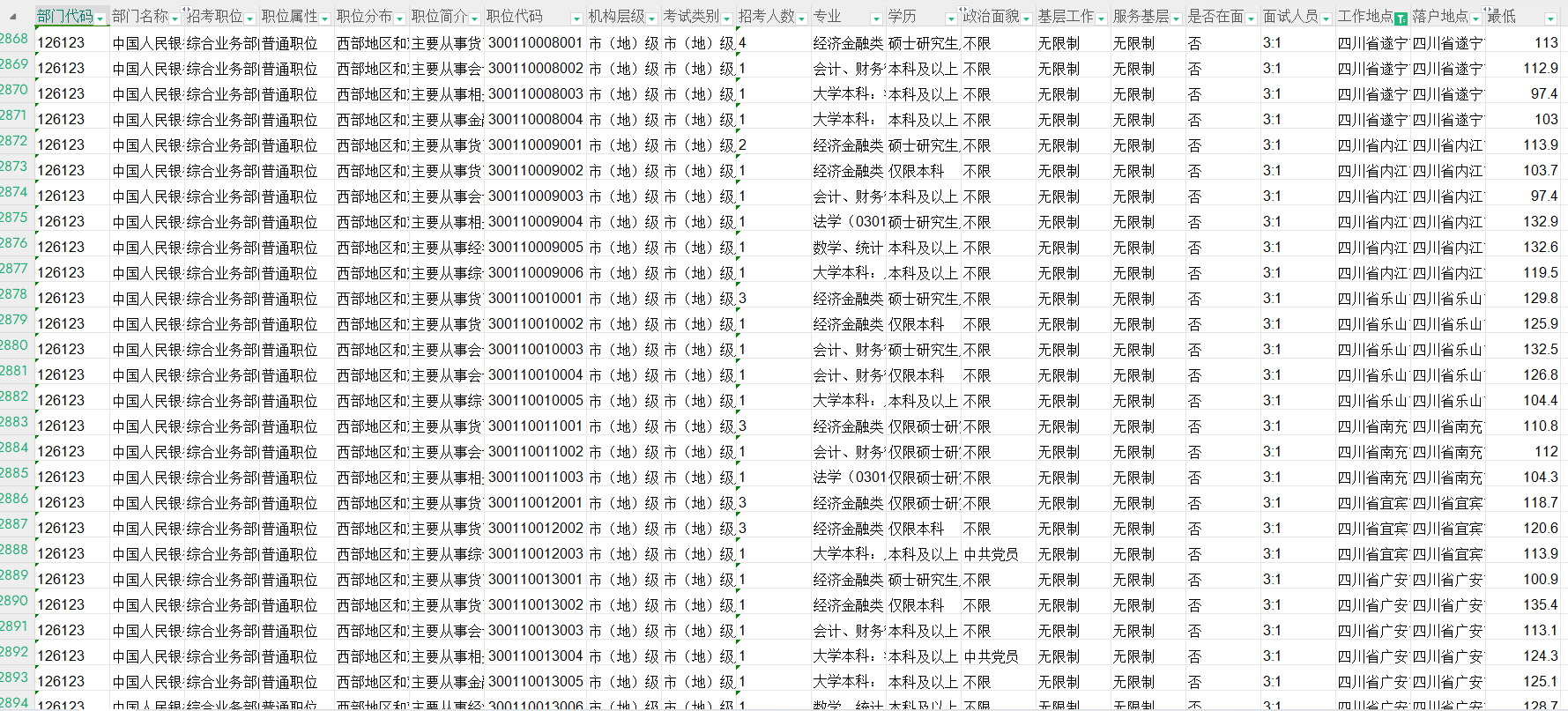Click the active filter icon on 工作地点 header
The image size is (1568, 711).
pyautogui.click(x=1401, y=19)
